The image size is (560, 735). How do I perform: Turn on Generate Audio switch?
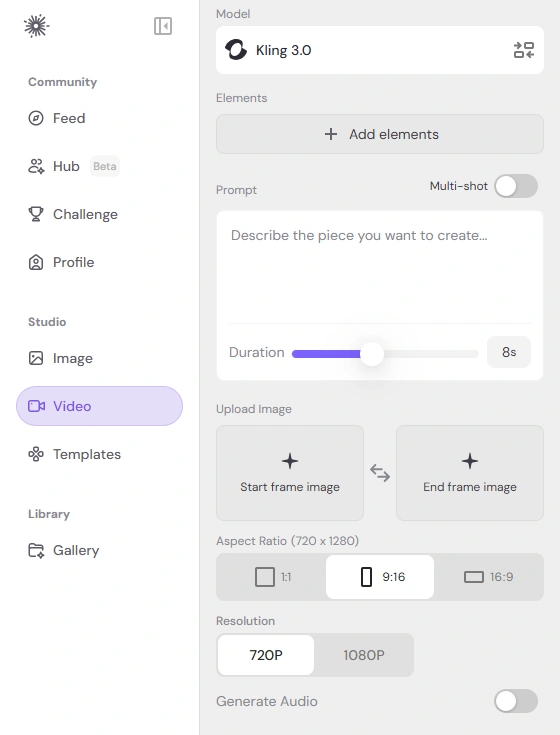(x=516, y=701)
